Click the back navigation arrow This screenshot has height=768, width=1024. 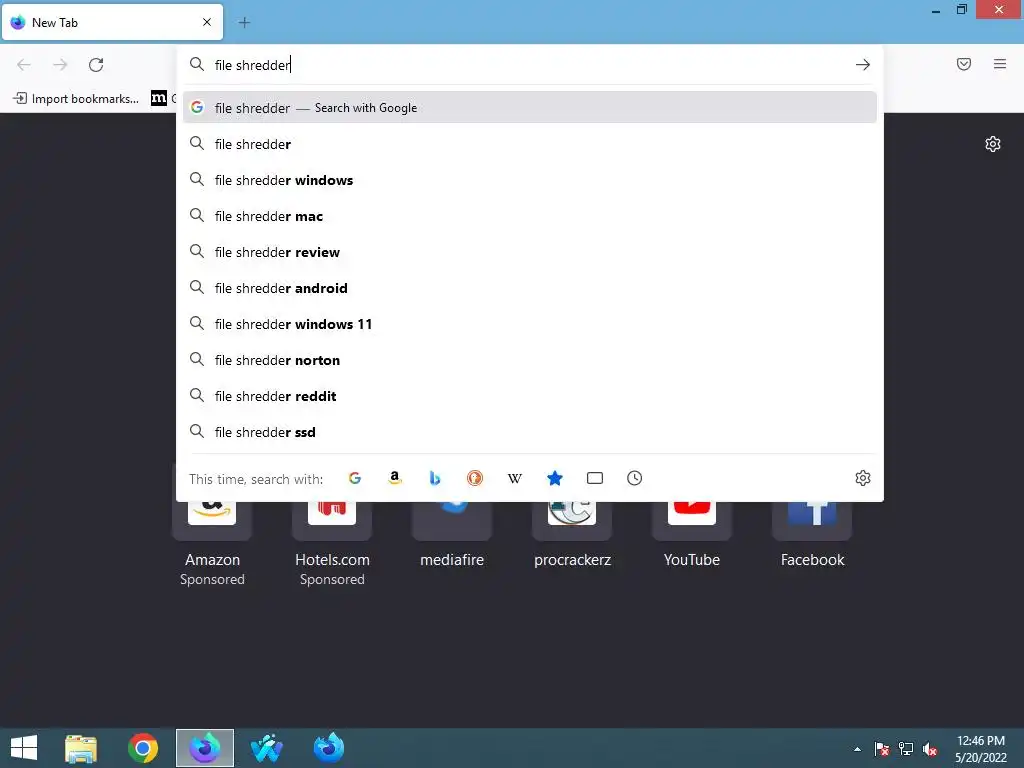pos(24,65)
